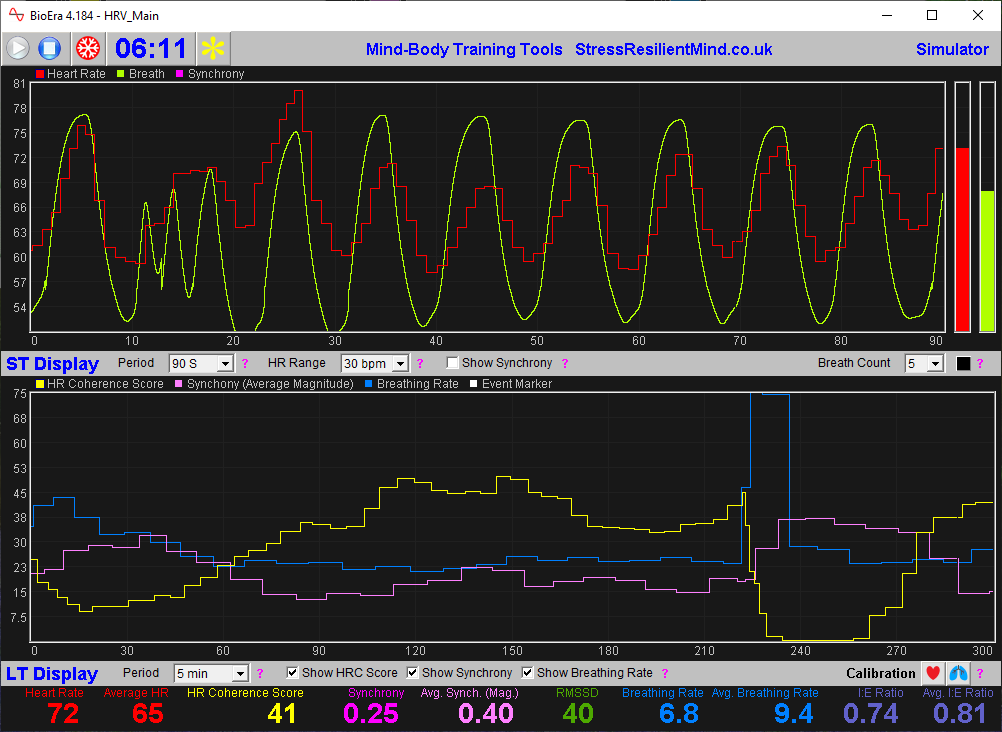Screen dimensions: 1002x732
Task: Click the blue lungs calibration icon
Action: [958, 673]
